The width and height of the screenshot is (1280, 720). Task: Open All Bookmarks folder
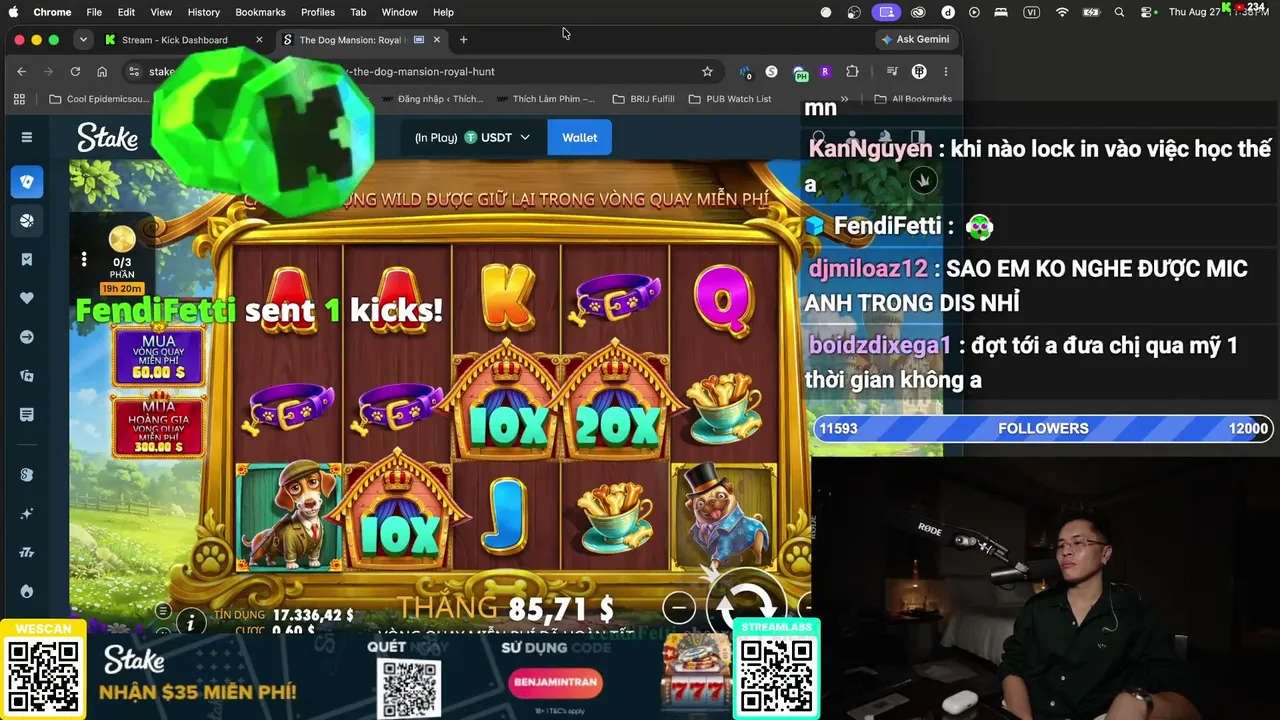point(913,99)
